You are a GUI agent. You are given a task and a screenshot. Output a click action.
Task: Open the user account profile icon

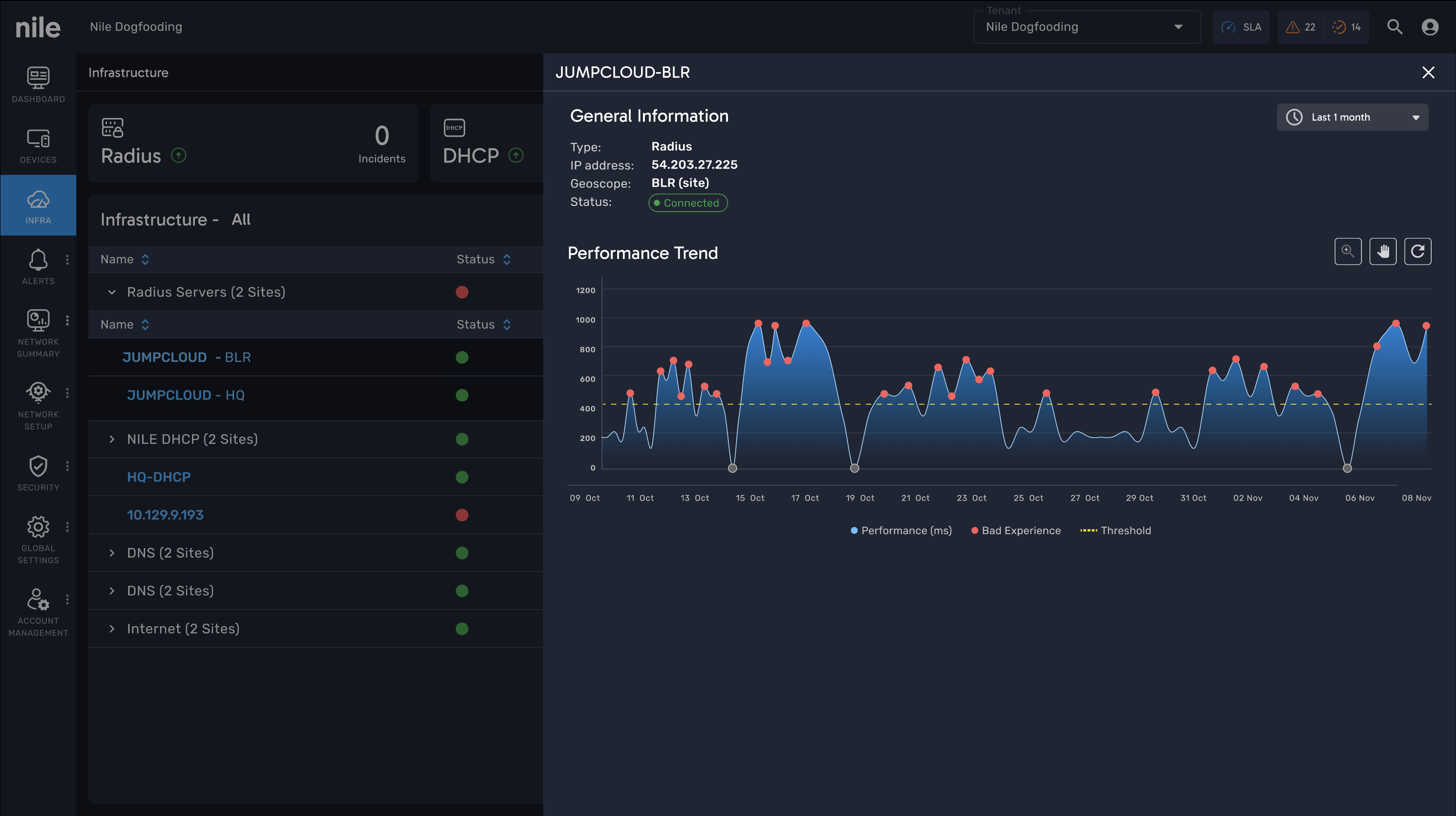[x=1429, y=27]
